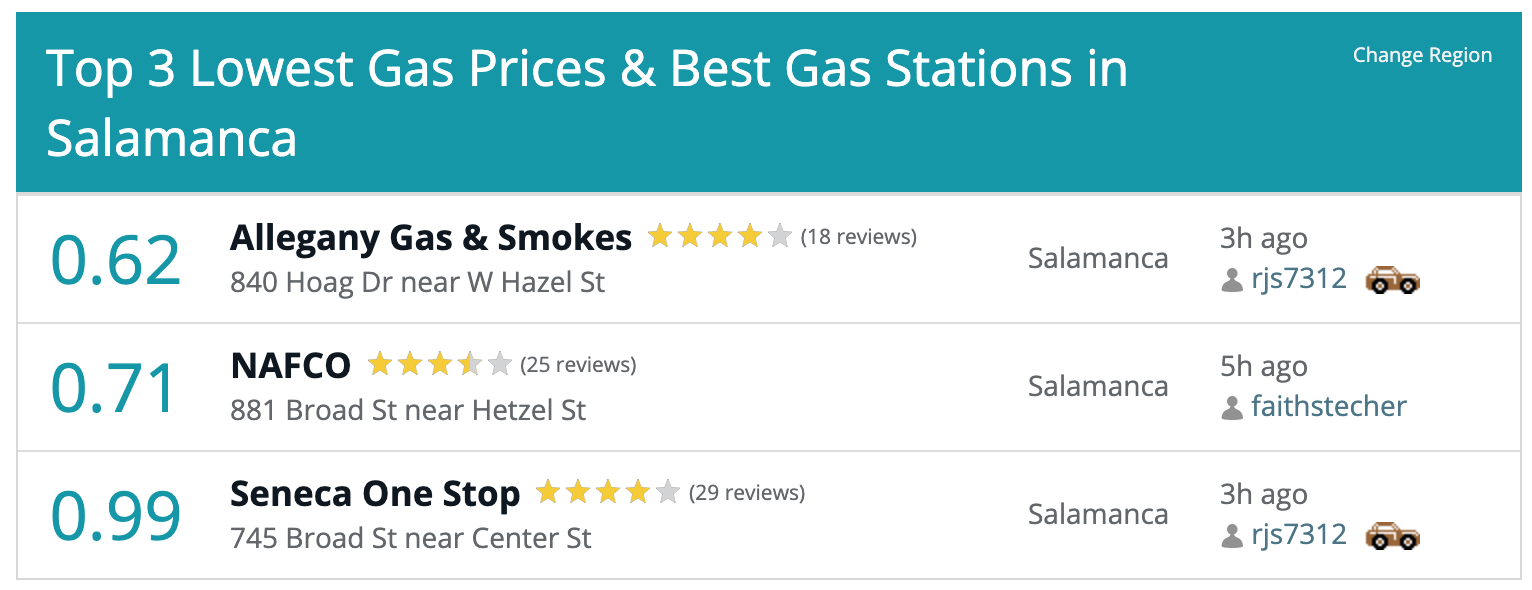
Task: Click the car icon beside Allegany's rjs7312
Action: [1392, 280]
